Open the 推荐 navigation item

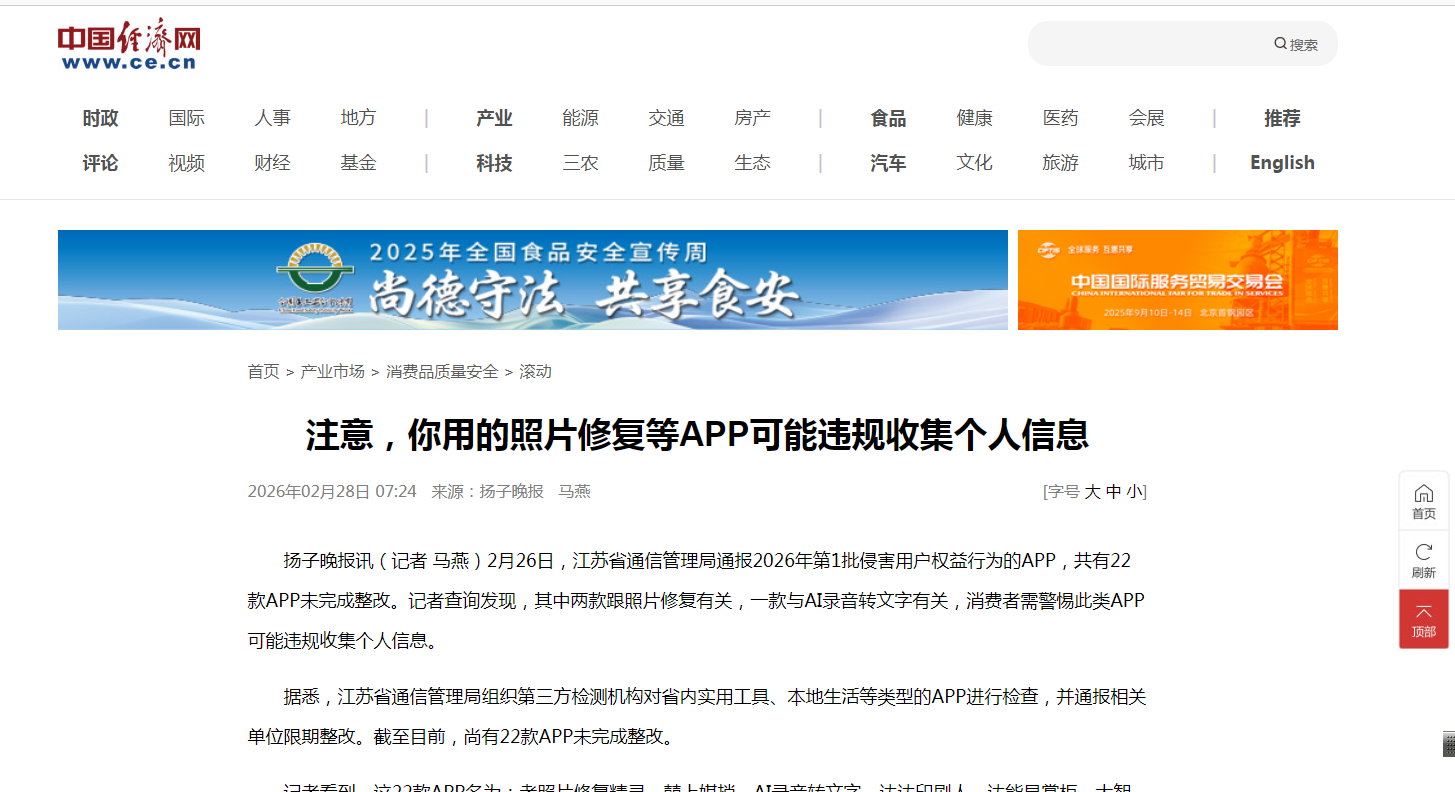[x=1282, y=119]
